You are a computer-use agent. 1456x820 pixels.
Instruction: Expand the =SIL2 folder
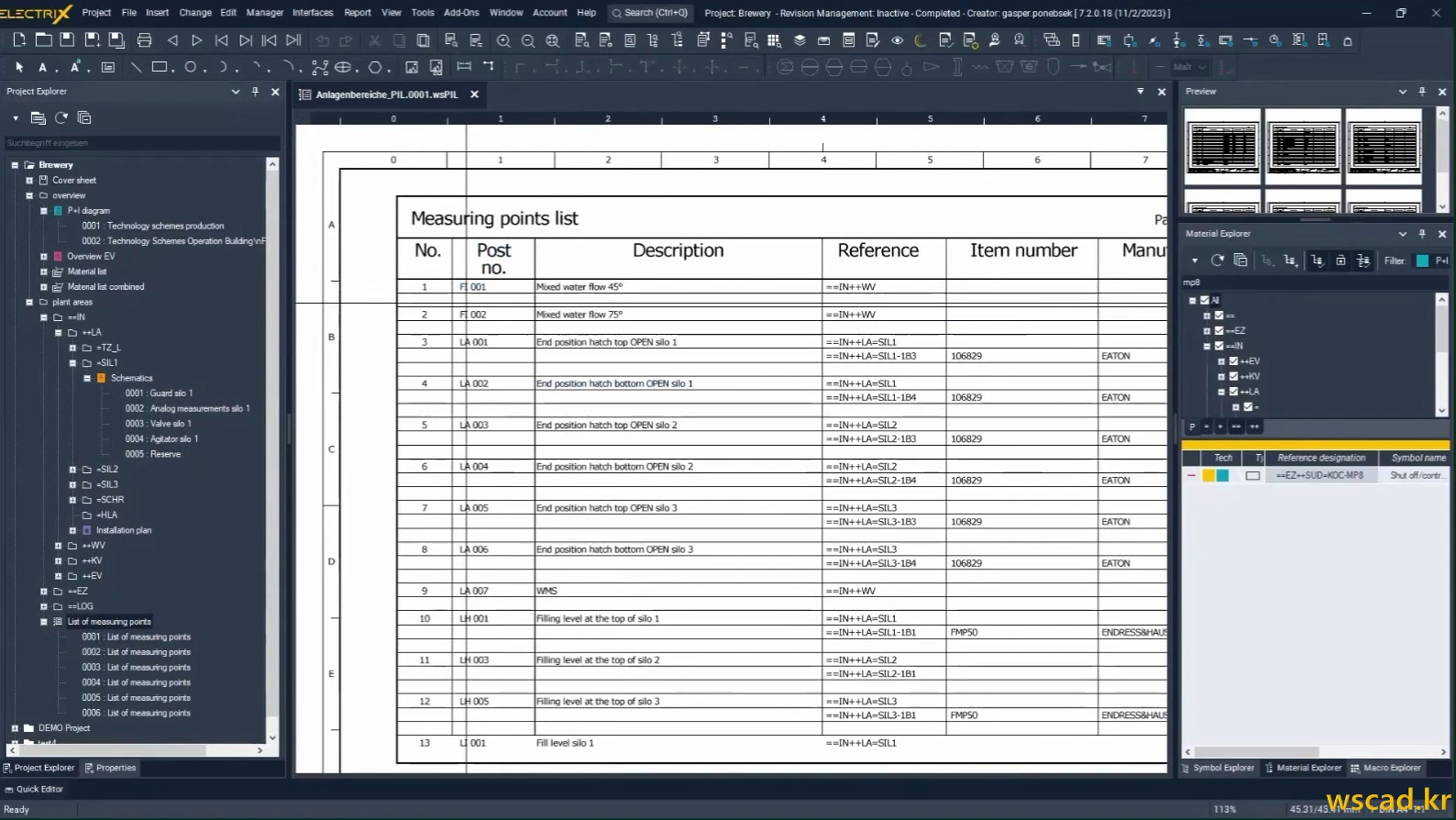click(73, 470)
